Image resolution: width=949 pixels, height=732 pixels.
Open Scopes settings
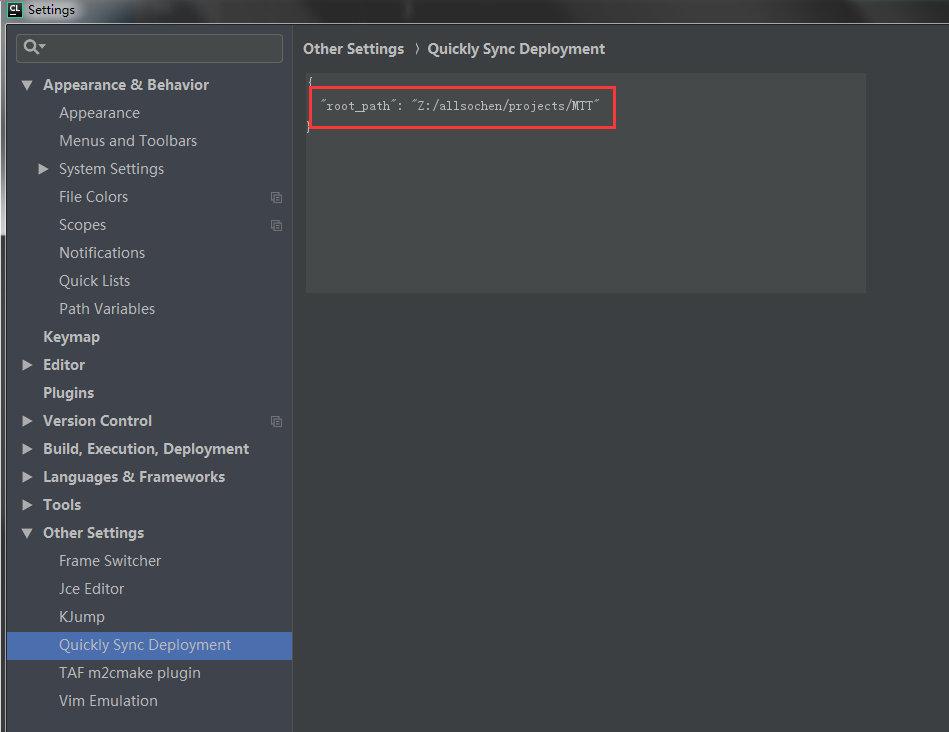tap(82, 225)
